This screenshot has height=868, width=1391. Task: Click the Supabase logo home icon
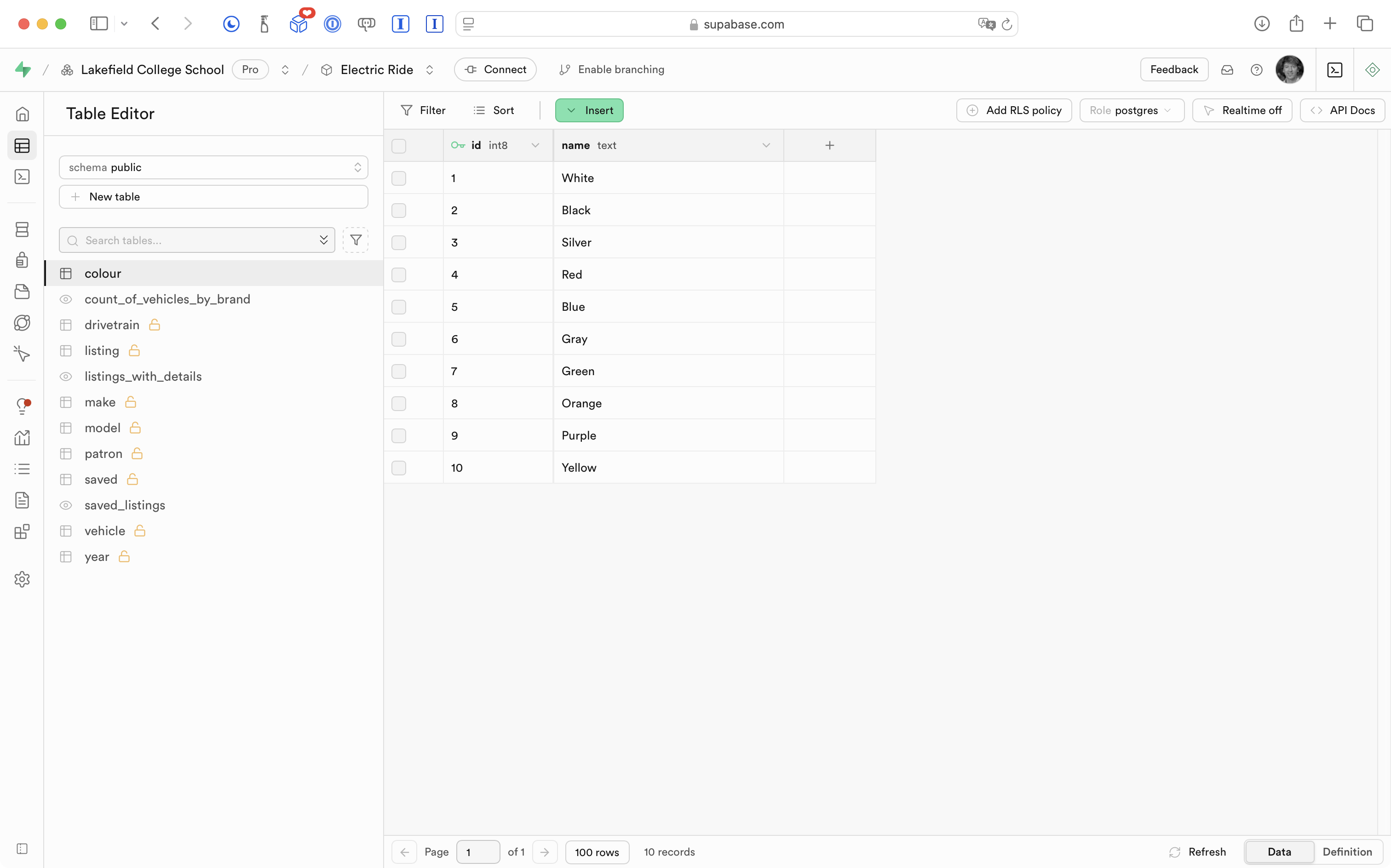(23, 69)
